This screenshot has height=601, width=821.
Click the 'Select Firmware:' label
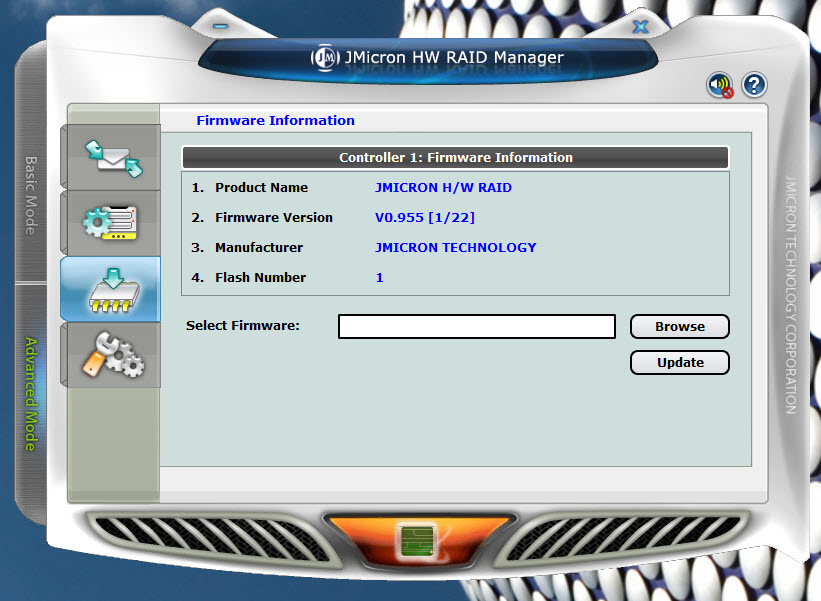[x=243, y=326]
